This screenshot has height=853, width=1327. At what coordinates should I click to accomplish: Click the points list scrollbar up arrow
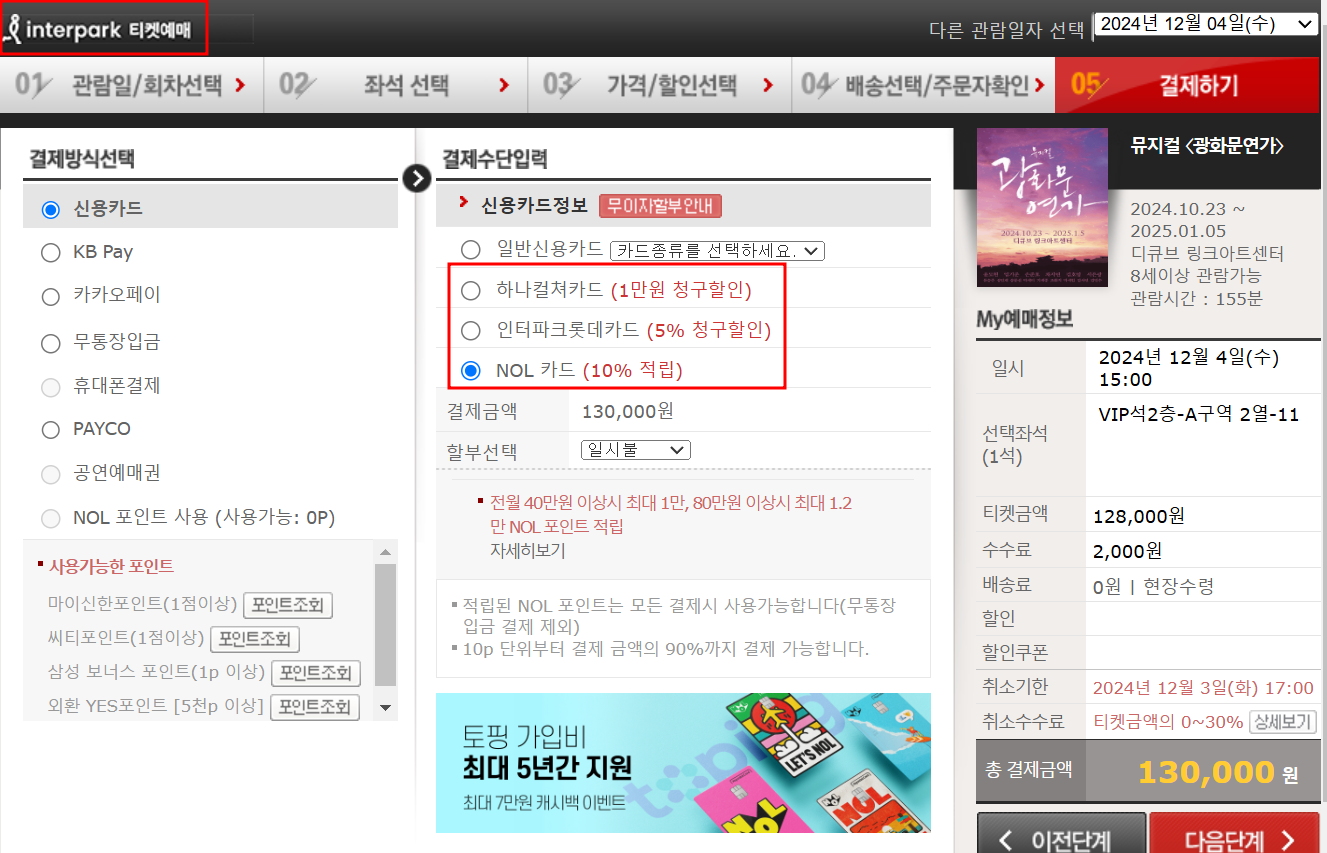click(x=386, y=552)
